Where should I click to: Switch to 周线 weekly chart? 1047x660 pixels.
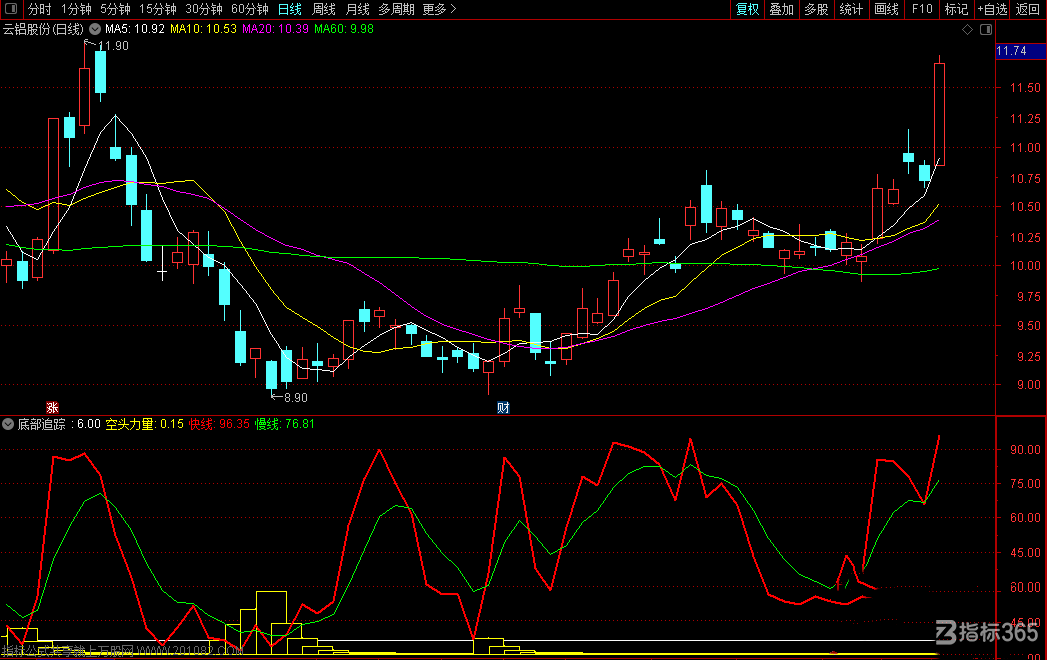click(324, 9)
